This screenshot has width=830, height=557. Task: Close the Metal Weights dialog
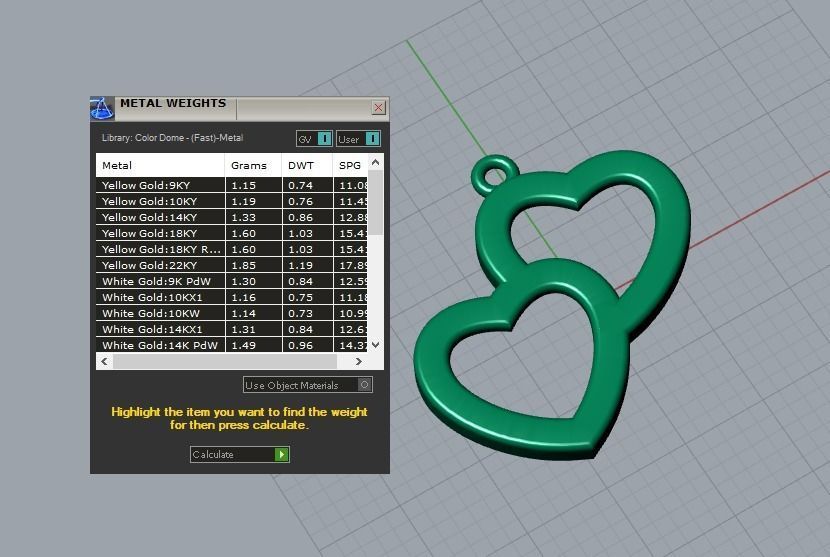coord(378,108)
